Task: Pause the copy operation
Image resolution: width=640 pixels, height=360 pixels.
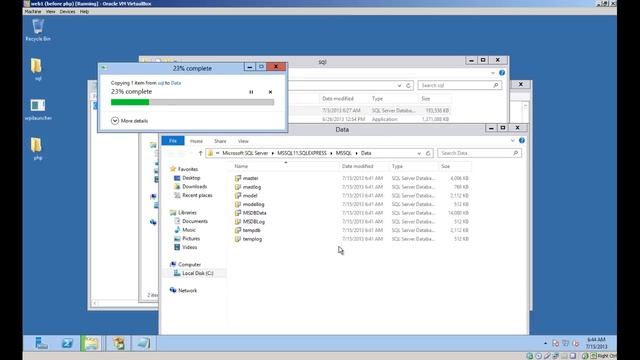Action: (251, 92)
